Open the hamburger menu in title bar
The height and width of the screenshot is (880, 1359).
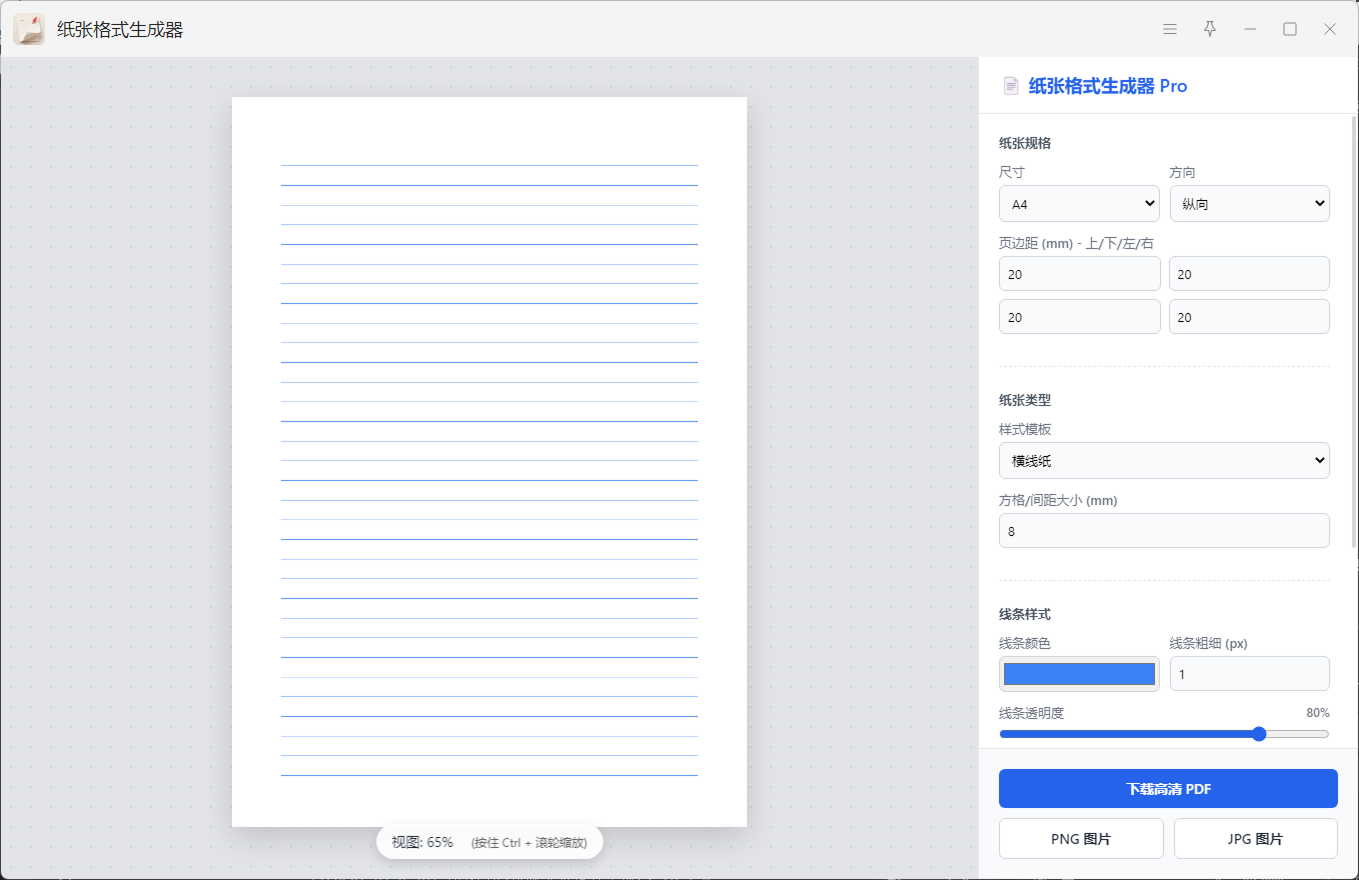pyautogui.click(x=1170, y=29)
